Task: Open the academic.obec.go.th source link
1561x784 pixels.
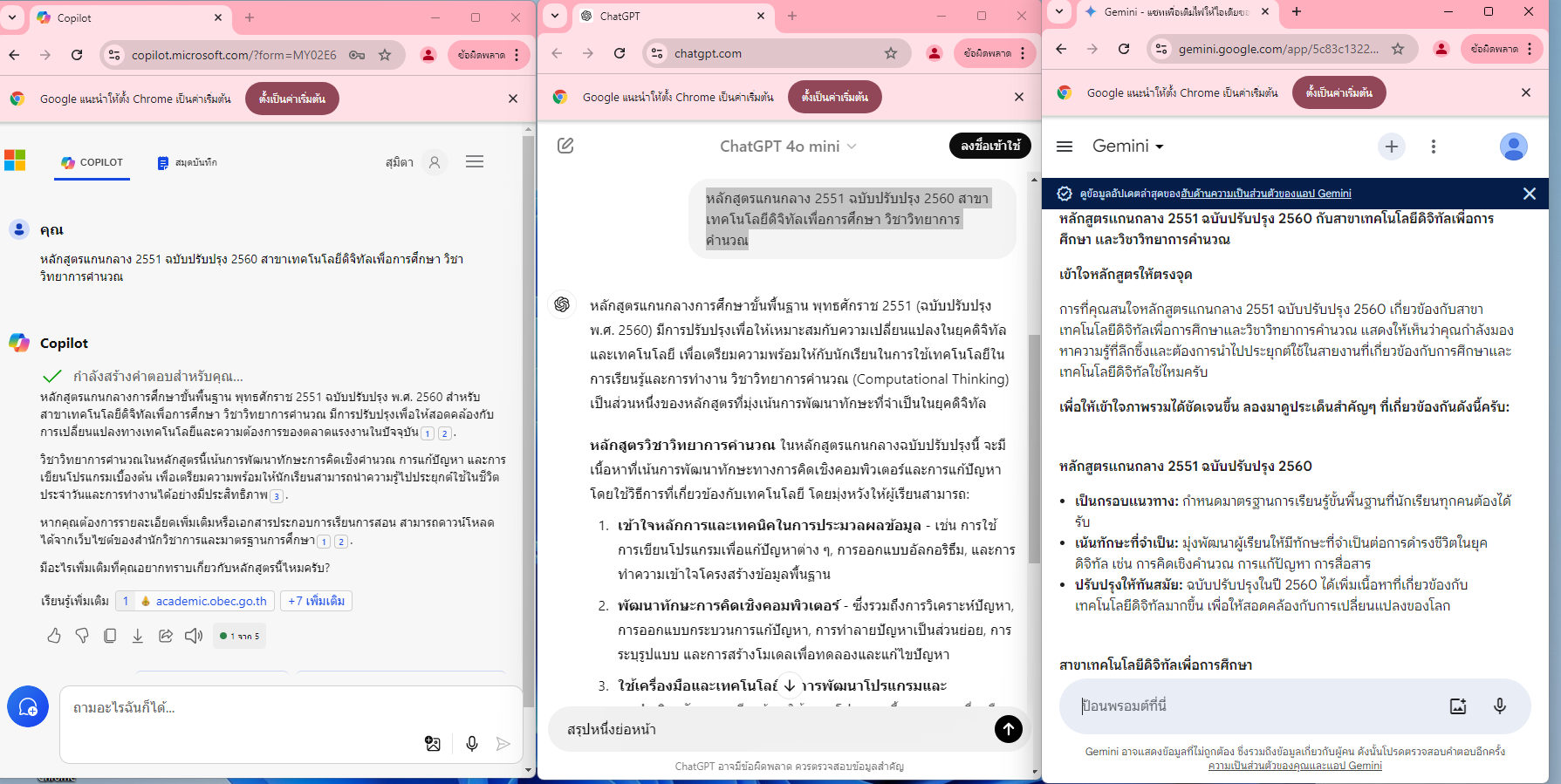Action: [x=210, y=601]
